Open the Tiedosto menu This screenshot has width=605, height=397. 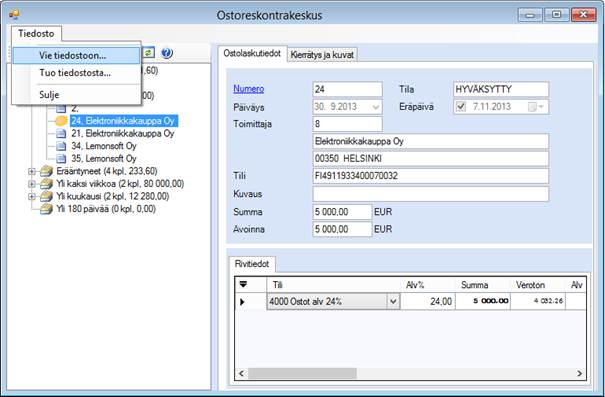tap(36, 34)
